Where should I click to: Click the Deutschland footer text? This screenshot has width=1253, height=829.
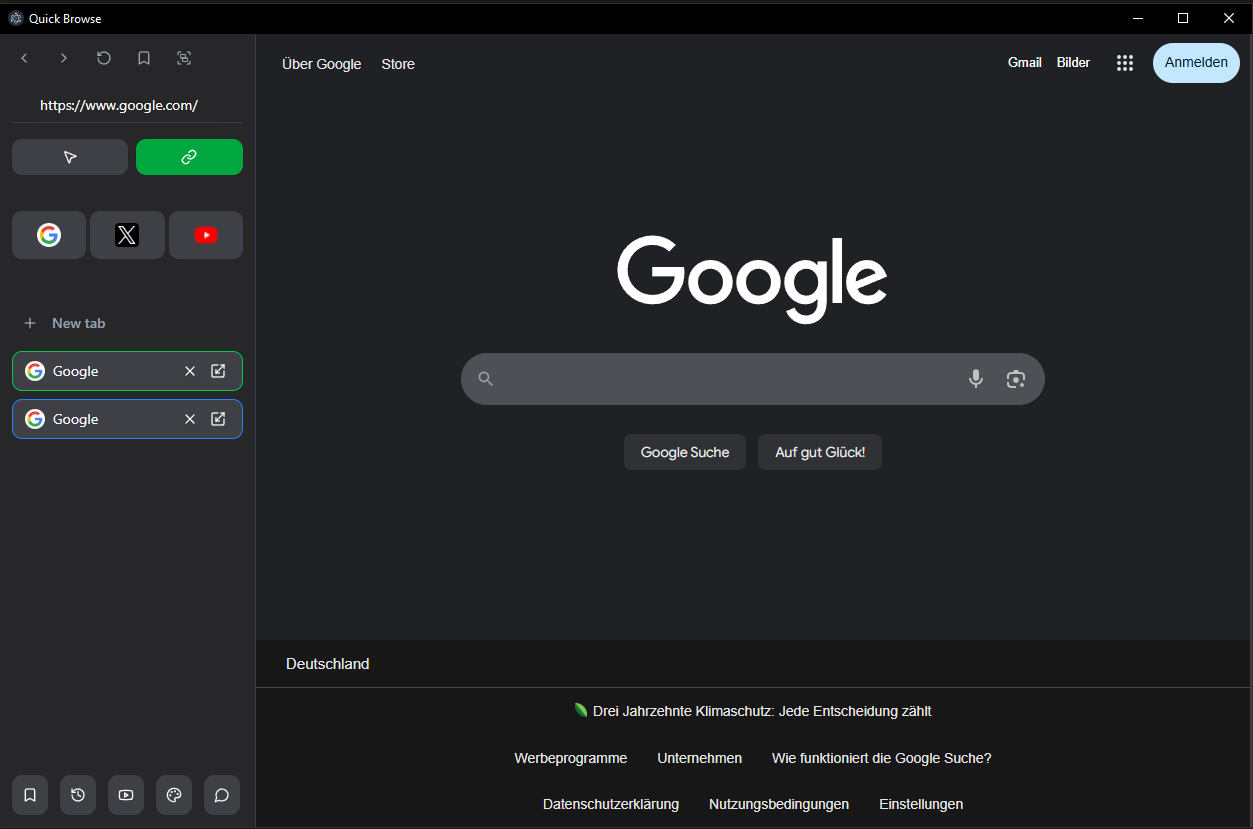tap(328, 664)
